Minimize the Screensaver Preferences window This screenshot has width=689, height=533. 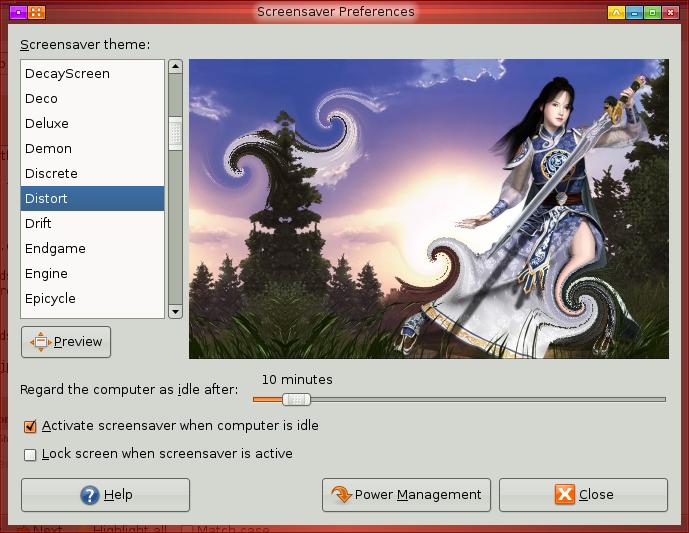[x=634, y=12]
